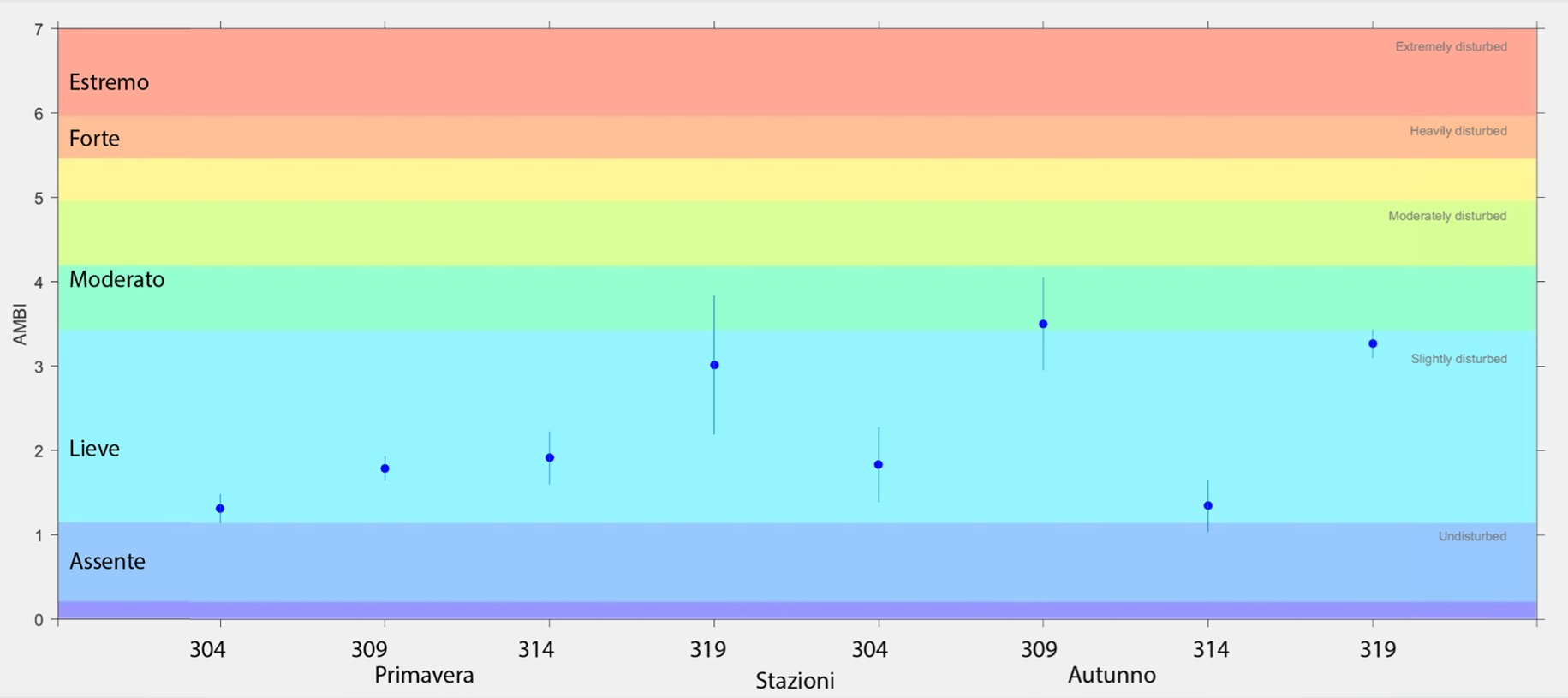Image resolution: width=1568 pixels, height=698 pixels.
Task: Click the Lieve label in cyan band
Action: click(94, 449)
